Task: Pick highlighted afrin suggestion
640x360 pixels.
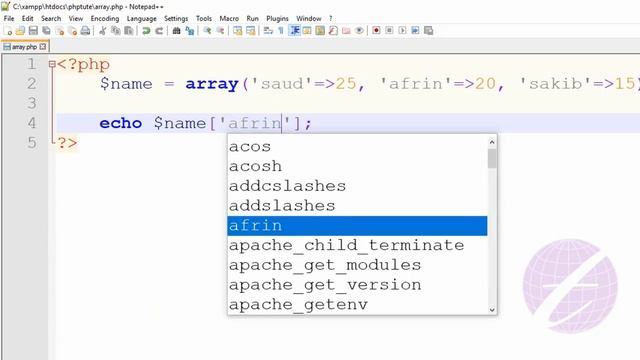Action: coord(357,226)
